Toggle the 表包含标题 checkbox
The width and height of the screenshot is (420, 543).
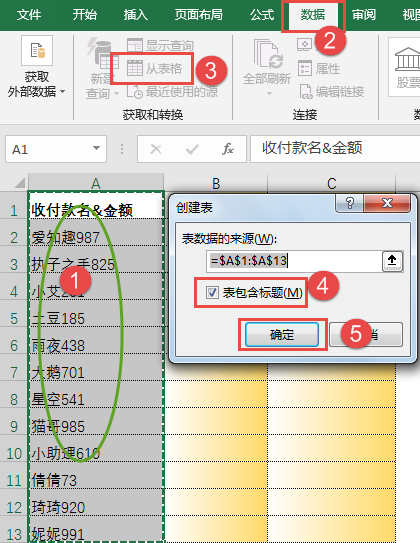click(212, 293)
